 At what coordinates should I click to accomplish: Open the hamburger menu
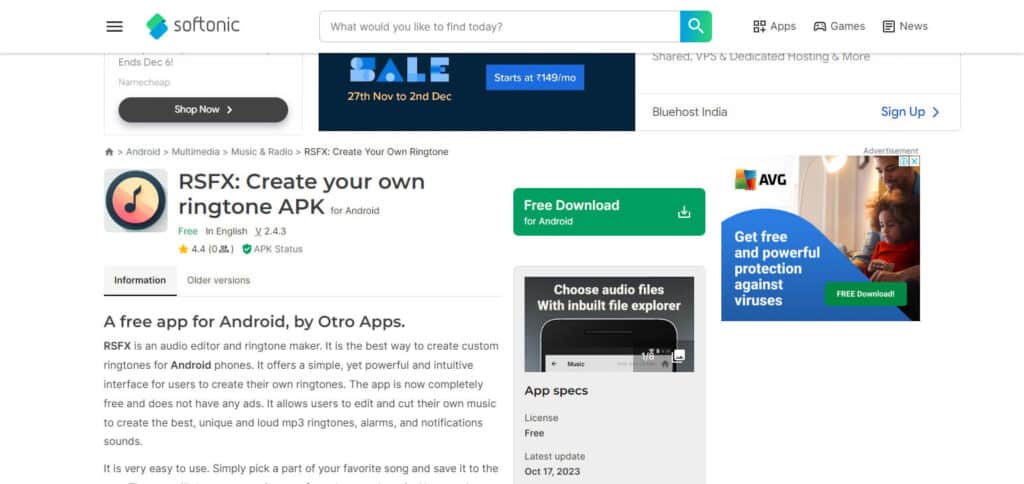tap(114, 26)
